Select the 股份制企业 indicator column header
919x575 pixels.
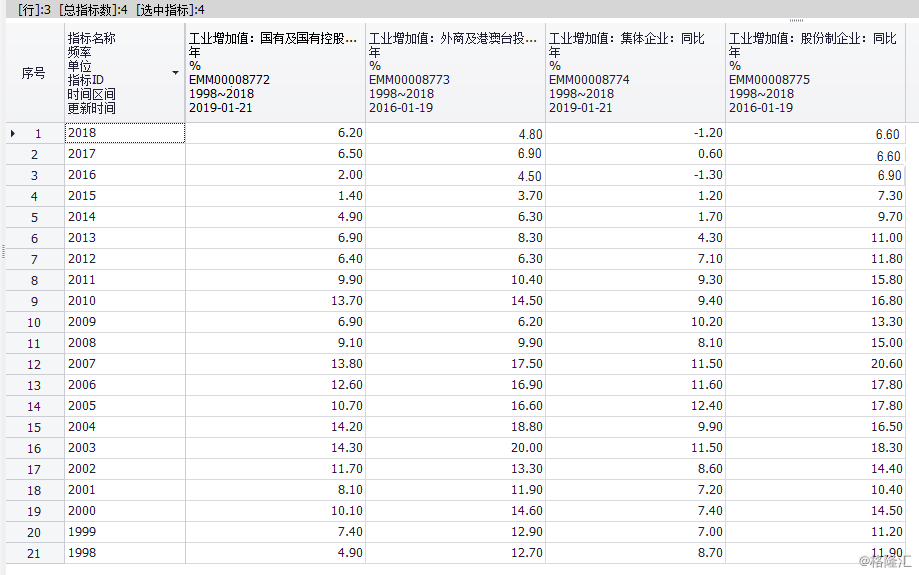(x=815, y=72)
